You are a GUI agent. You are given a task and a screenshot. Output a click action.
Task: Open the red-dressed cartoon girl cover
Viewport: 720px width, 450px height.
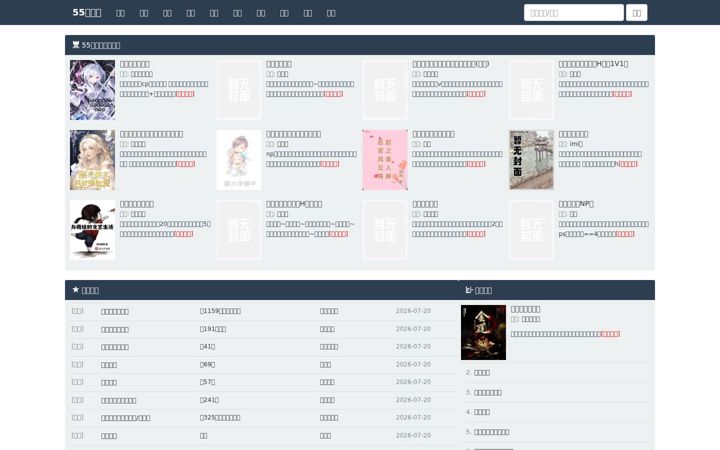pyautogui.click(x=92, y=230)
